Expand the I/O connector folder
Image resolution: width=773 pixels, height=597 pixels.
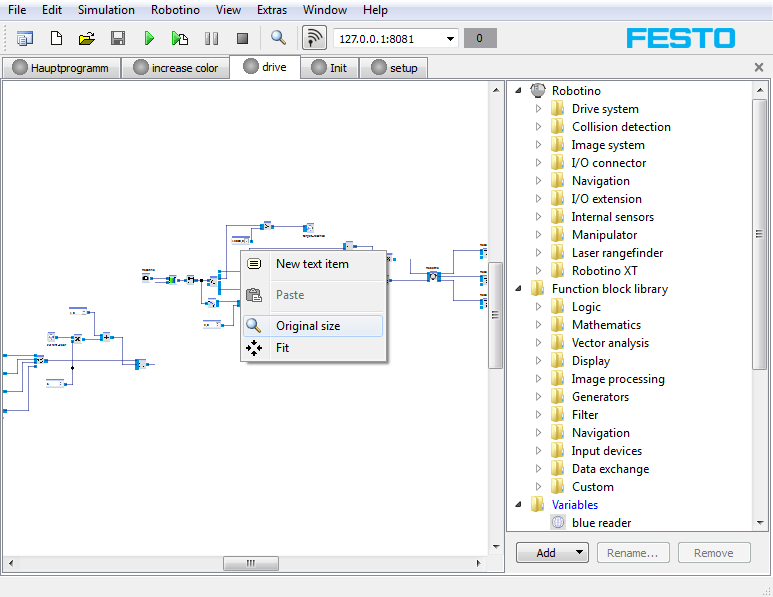pos(538,163)
